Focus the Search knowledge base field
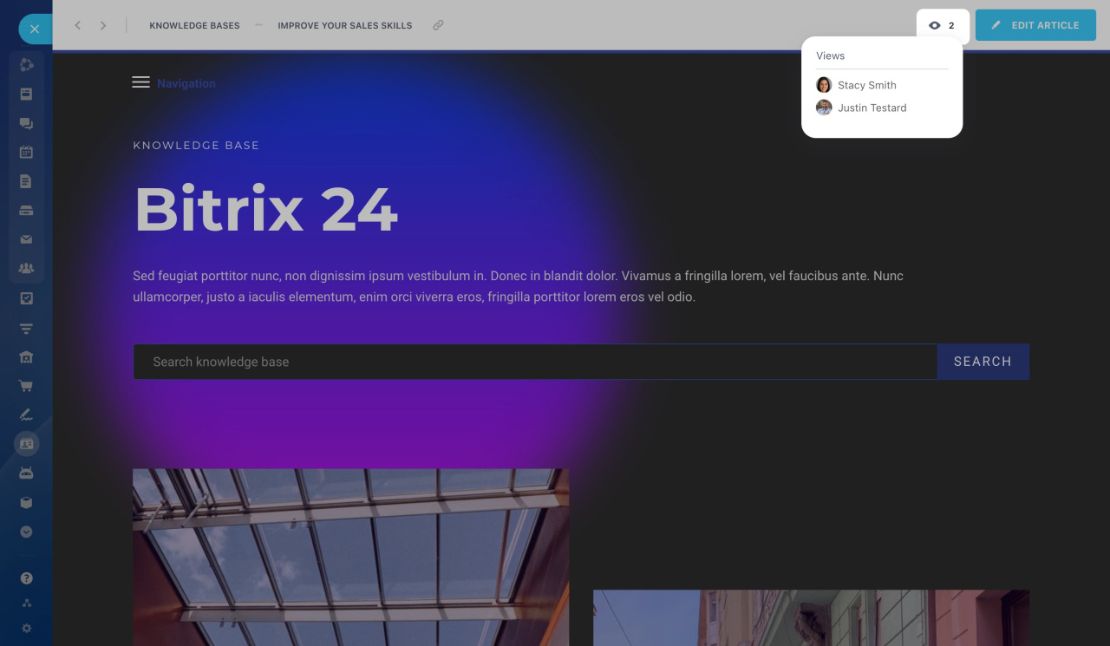Image resolution: width=1110 pixels, height=646 pixels. click(x=535, y=362)
